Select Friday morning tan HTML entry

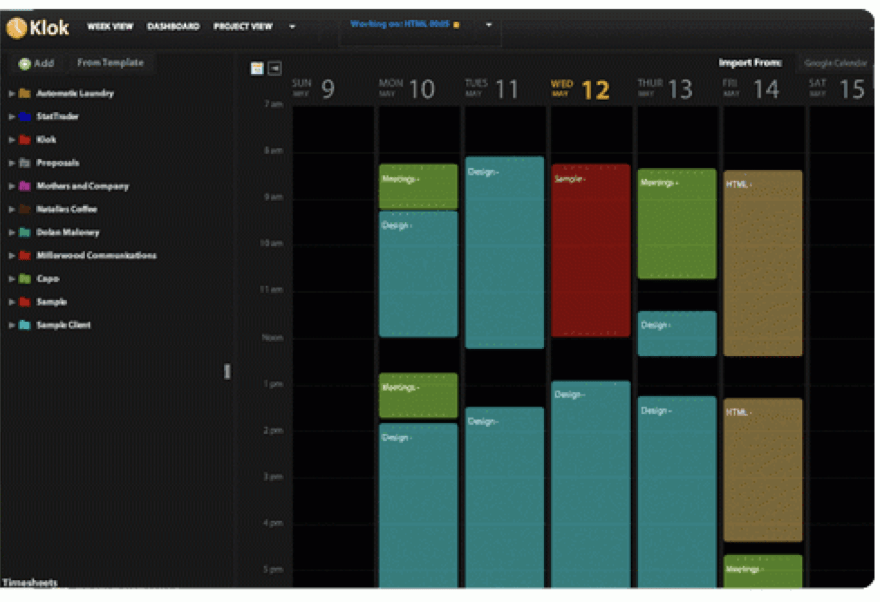(763, 263)
